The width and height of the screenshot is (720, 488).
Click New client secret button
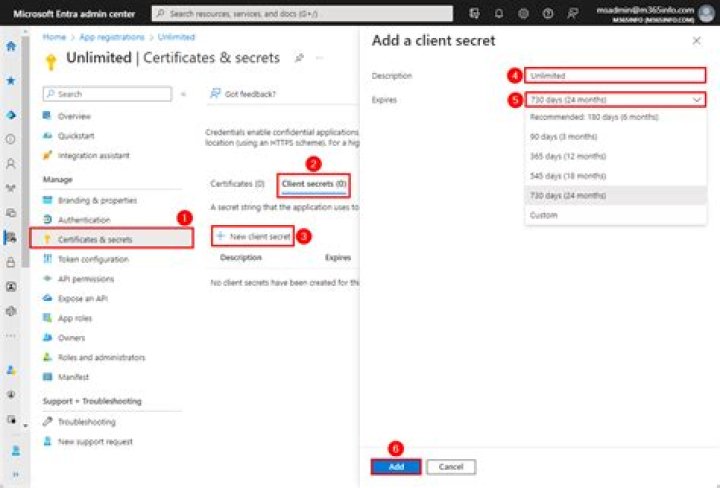point(253,236)
